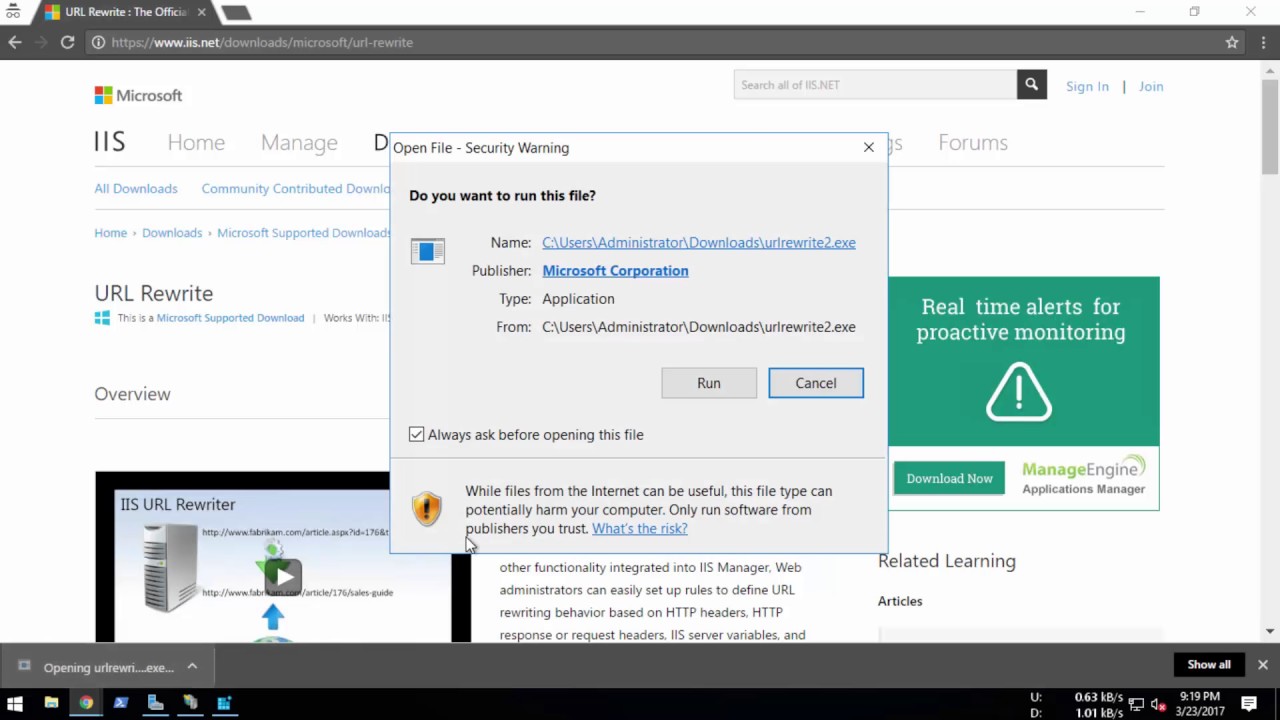
Task: Click the secure connection info icon
Action: [98, 42]
